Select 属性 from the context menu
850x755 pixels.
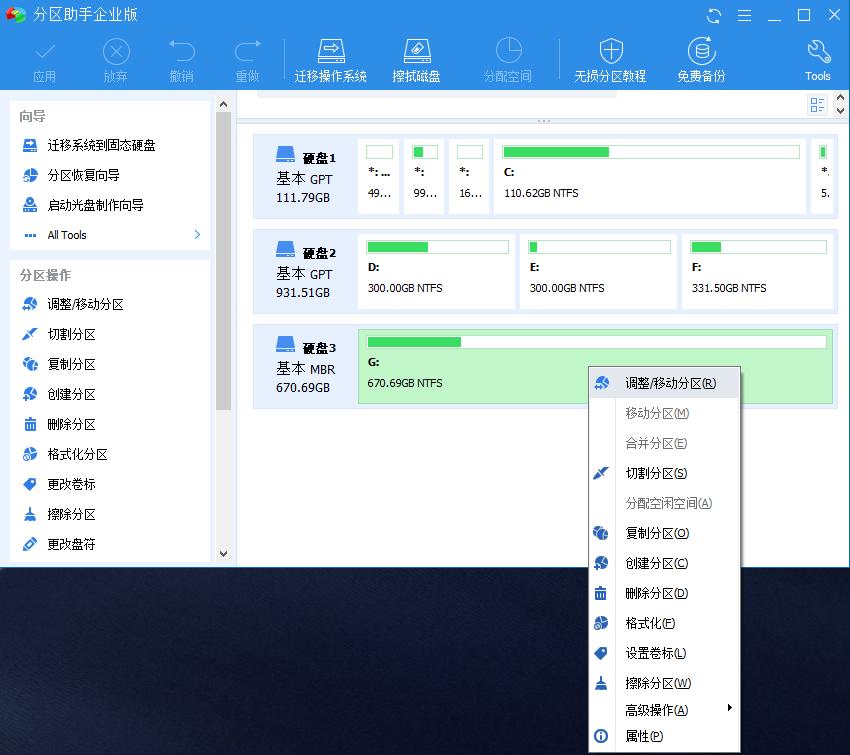click(645, 736)
